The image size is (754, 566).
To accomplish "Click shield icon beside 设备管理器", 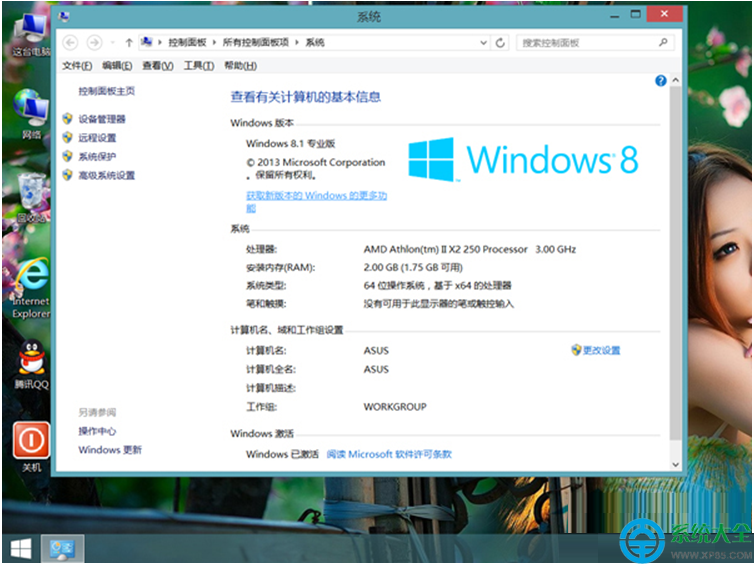I will tap(68, 118).
